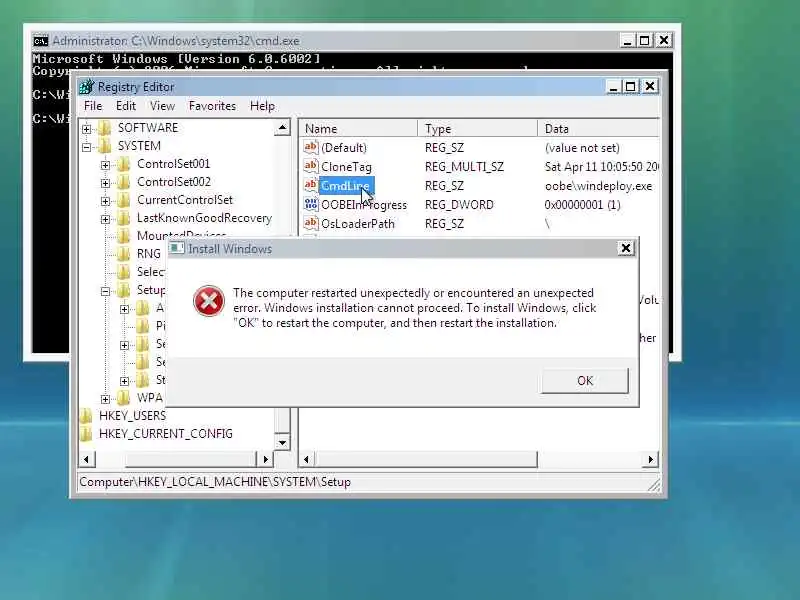Click the registry path in status bar

(215, 482)
